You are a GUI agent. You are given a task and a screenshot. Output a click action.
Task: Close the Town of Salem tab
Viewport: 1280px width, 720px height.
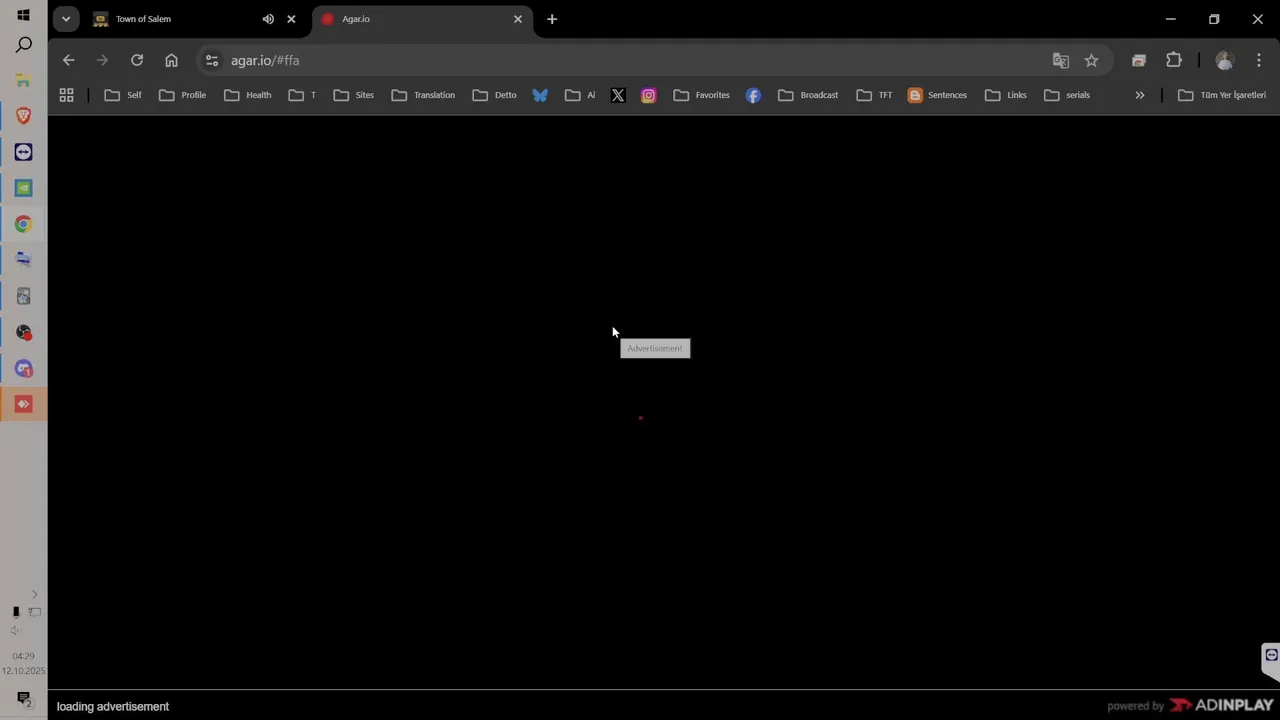click(x=291, y=19)
